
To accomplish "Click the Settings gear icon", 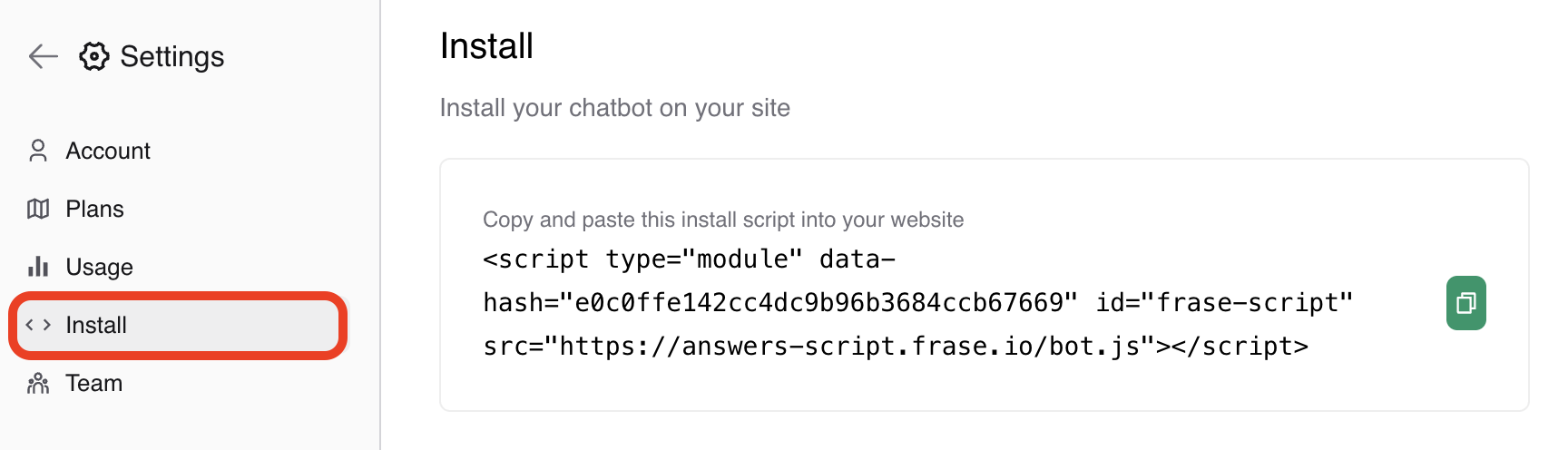I will coord(93,56).
